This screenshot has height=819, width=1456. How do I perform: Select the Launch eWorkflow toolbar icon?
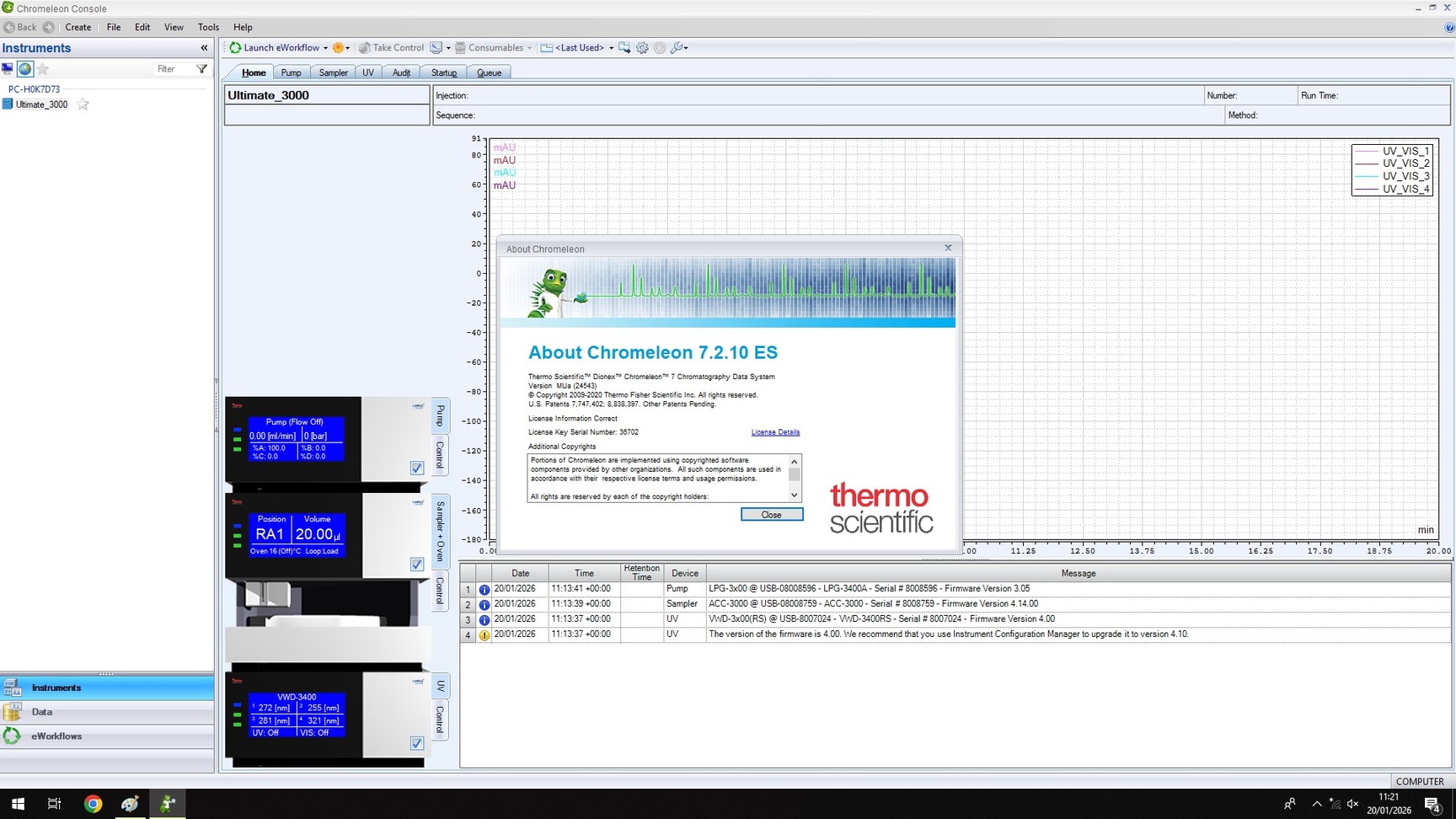(x=234, y=47)
